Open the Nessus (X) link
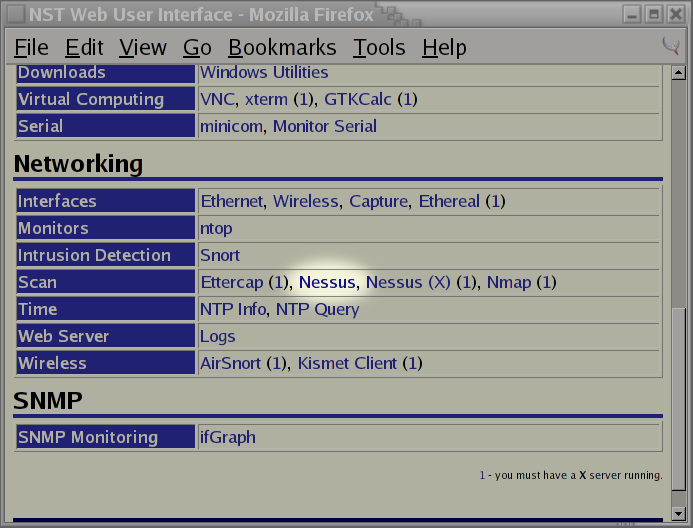 click(x=408, y=282)
